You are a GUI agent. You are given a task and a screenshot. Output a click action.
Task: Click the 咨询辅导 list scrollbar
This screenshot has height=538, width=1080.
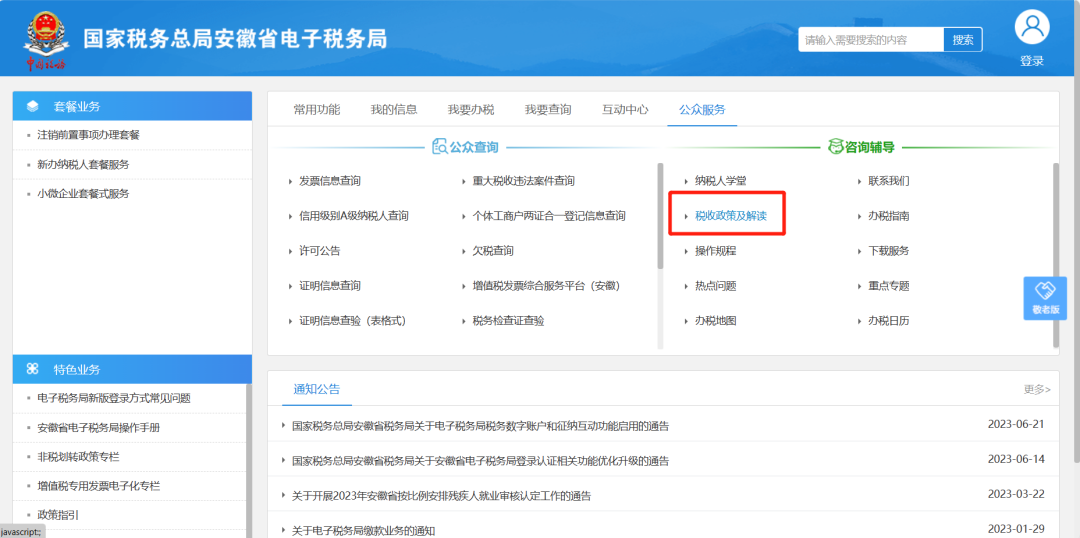(x=1056, y=255)
